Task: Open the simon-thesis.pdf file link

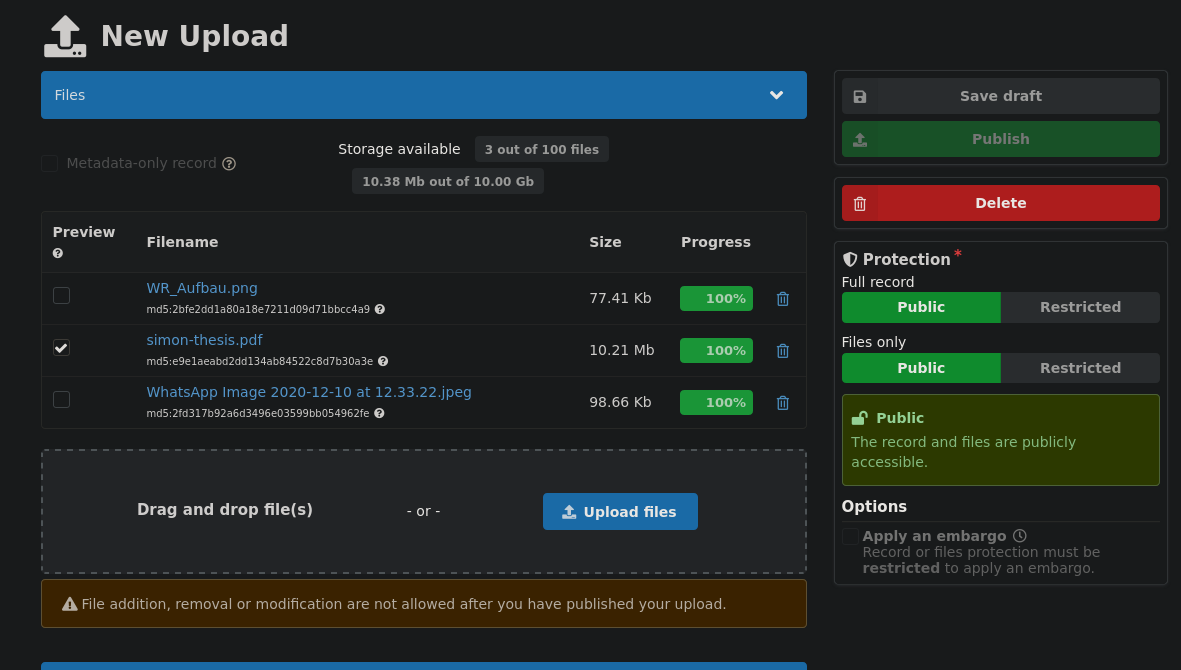Action: pyautogui.click(x=204, y=339)
